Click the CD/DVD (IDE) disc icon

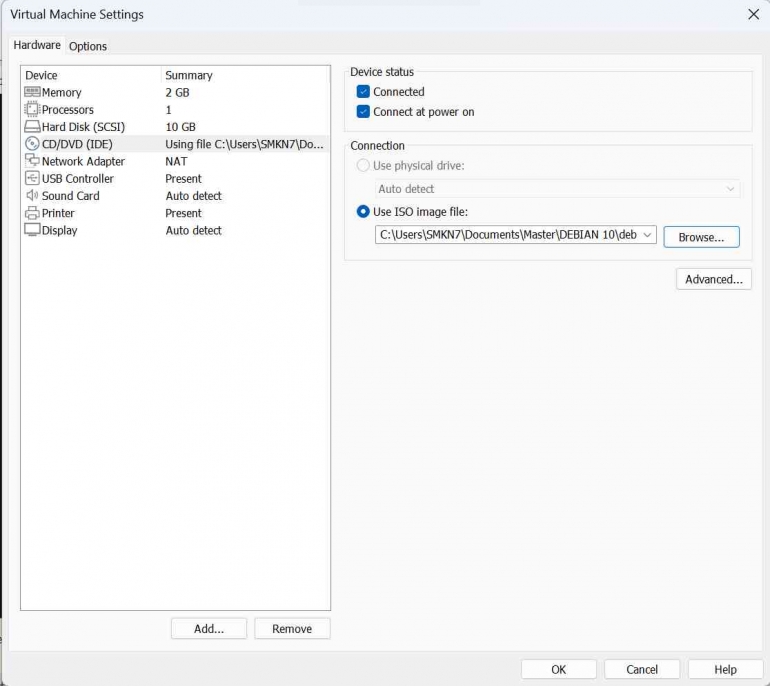[32, 144]
